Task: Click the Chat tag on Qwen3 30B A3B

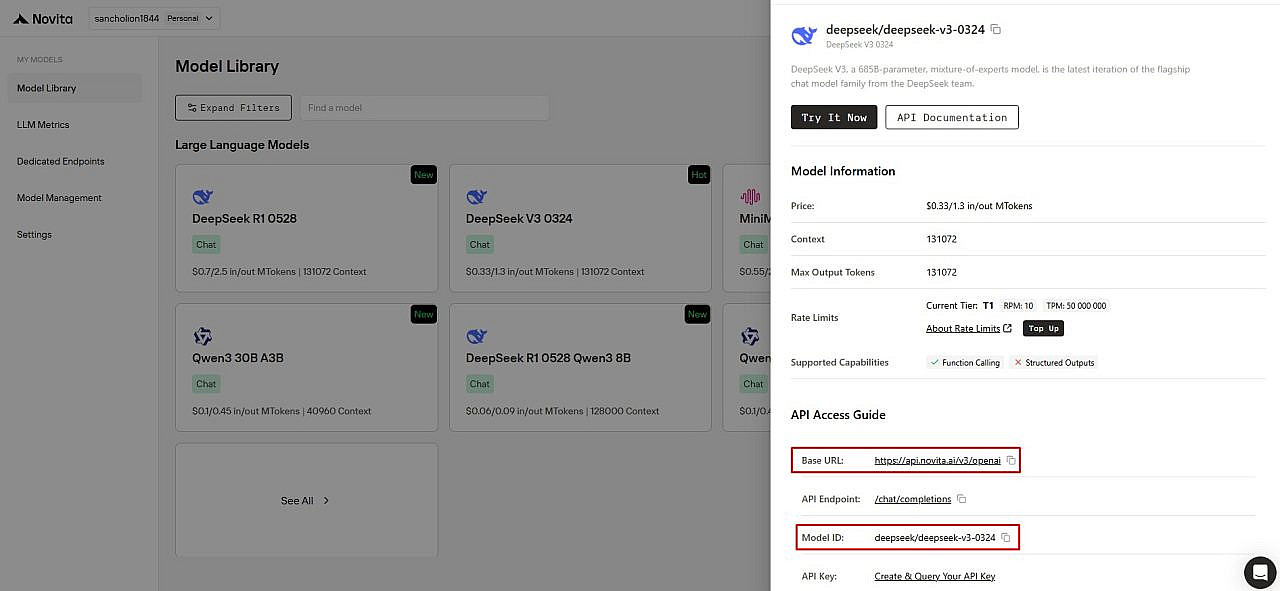Action: (206, 384)
